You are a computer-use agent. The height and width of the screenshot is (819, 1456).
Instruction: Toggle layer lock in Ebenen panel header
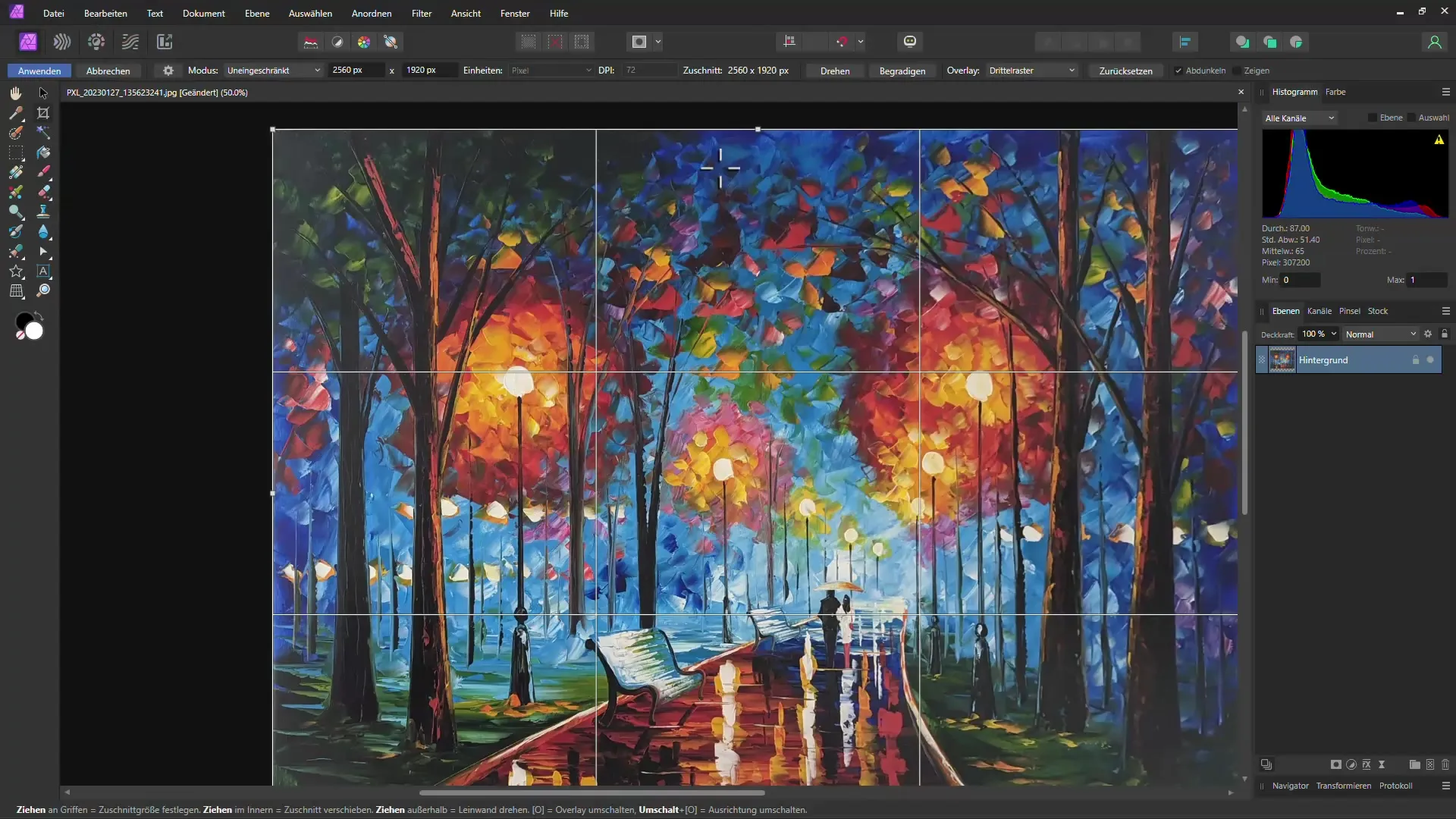click(1445, 334)
